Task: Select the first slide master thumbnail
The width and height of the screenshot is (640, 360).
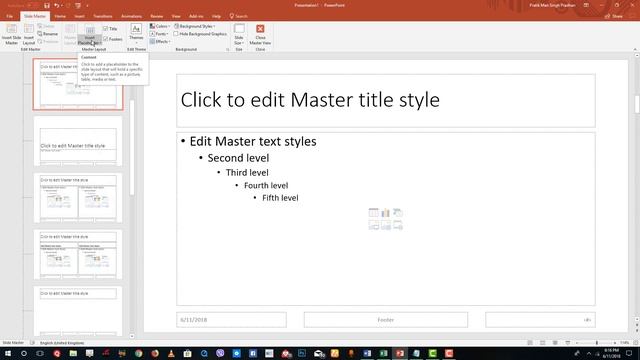Action: click(78, 84)
